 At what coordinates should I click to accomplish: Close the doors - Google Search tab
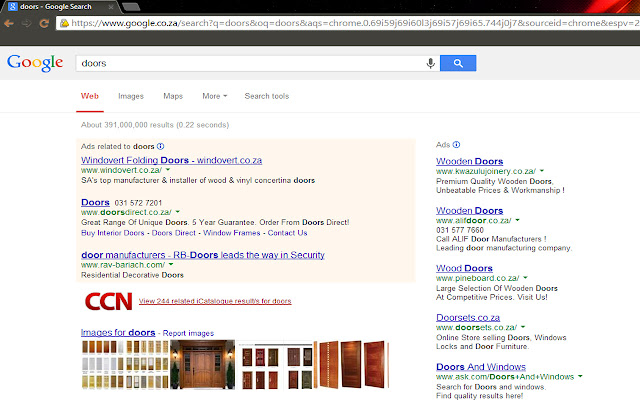point(111,7)
